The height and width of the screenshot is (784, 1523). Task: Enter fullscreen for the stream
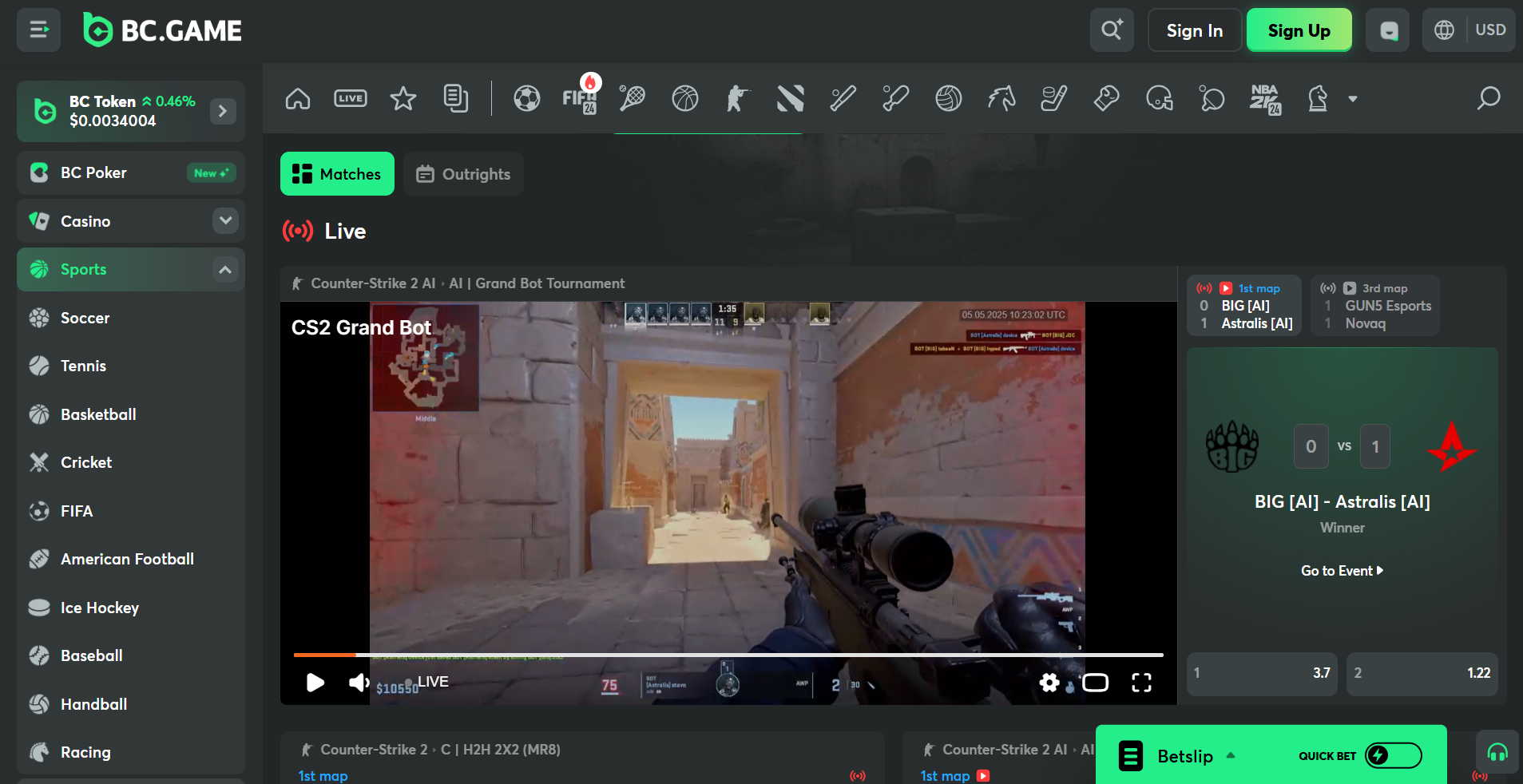[1141, 683]
